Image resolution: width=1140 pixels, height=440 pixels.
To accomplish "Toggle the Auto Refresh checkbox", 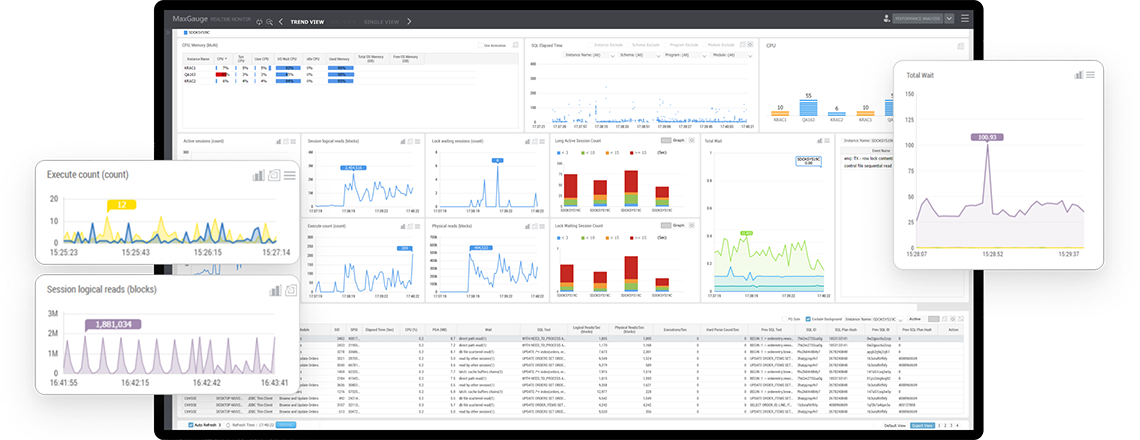I will coord(192,425).
